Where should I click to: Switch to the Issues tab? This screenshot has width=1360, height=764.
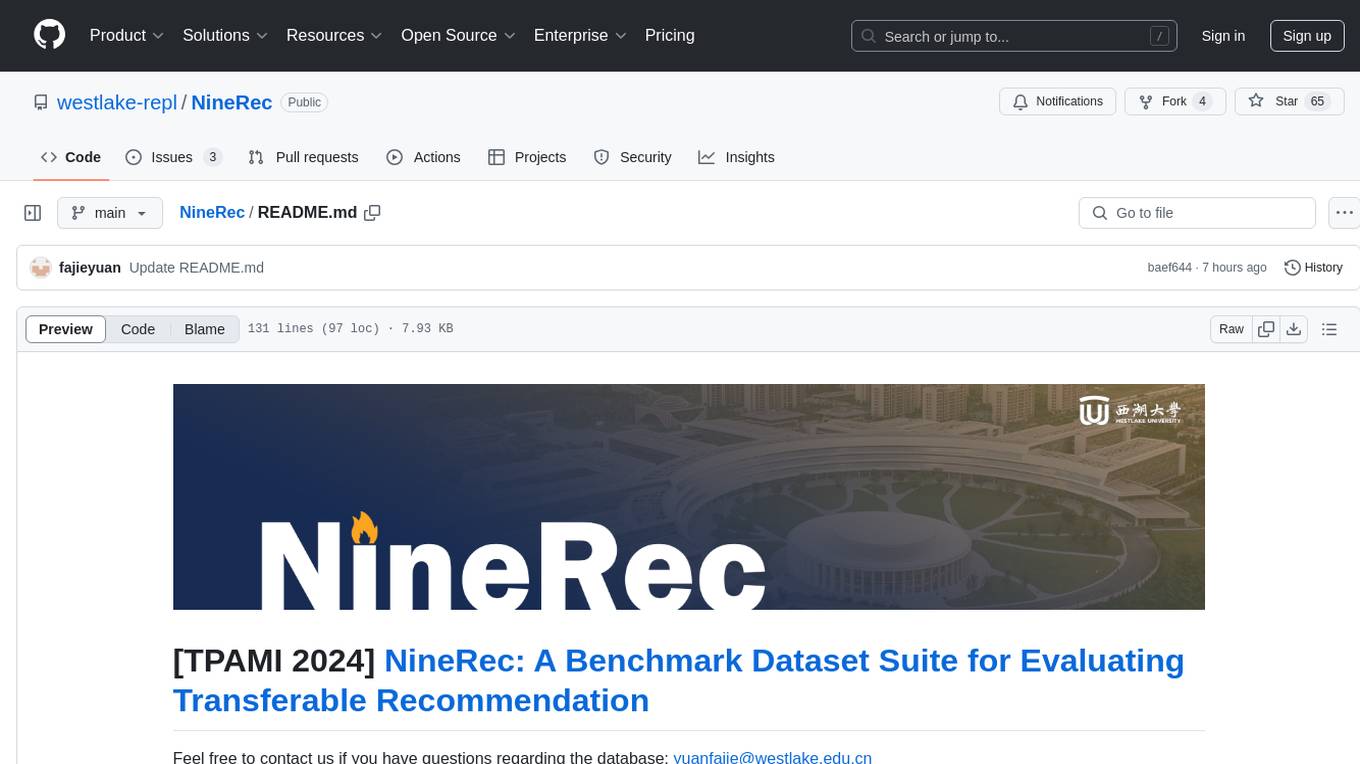(x=173, y=157)
